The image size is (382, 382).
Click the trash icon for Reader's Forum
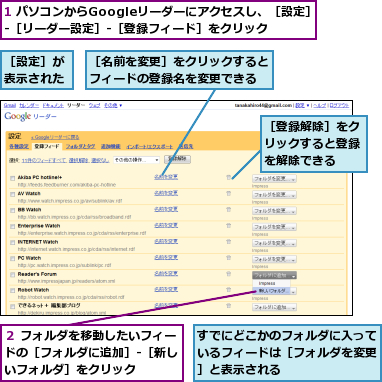coord(229,273)
